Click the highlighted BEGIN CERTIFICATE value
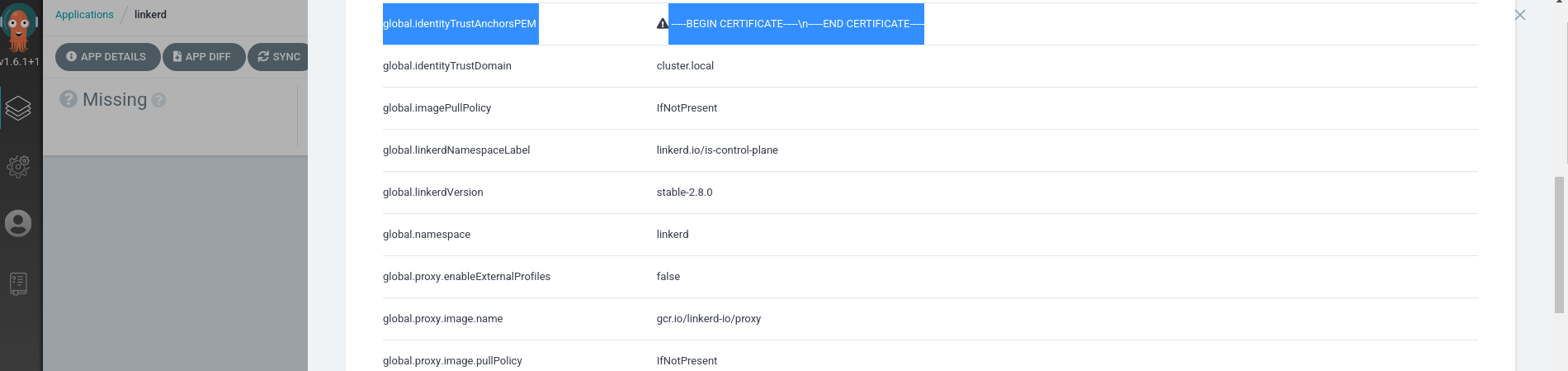Screen dimensions: 1568x371 click(796, 24)
